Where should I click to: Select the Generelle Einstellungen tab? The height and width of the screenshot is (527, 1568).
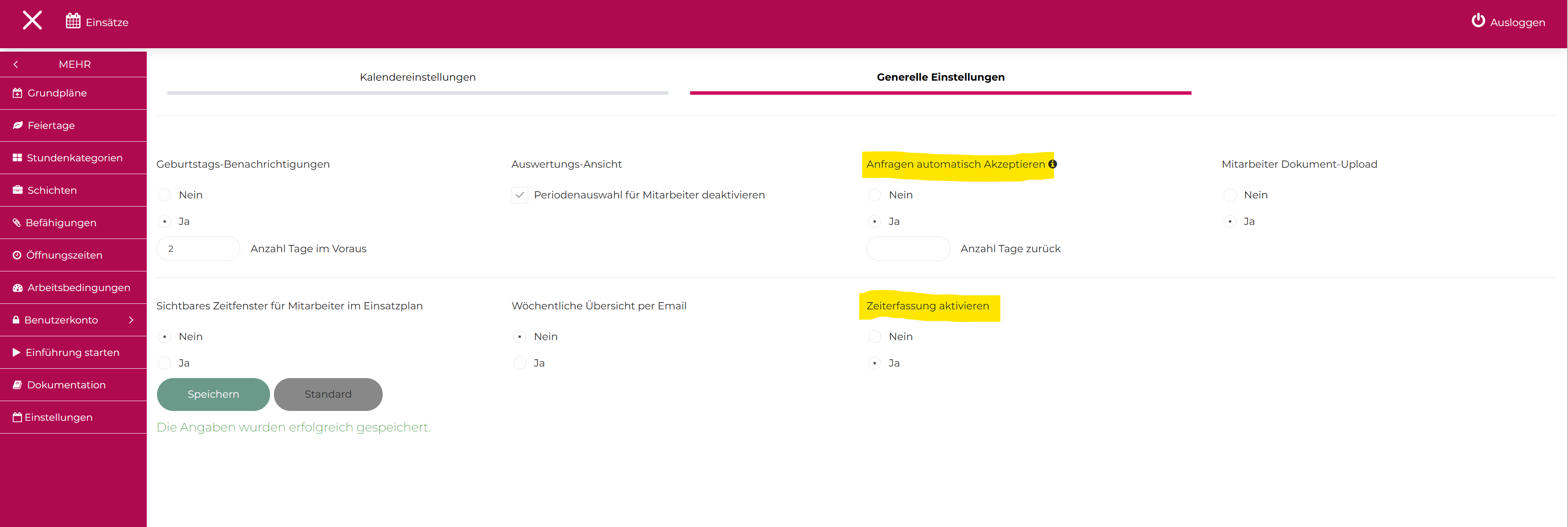click(x=940, y=77)
